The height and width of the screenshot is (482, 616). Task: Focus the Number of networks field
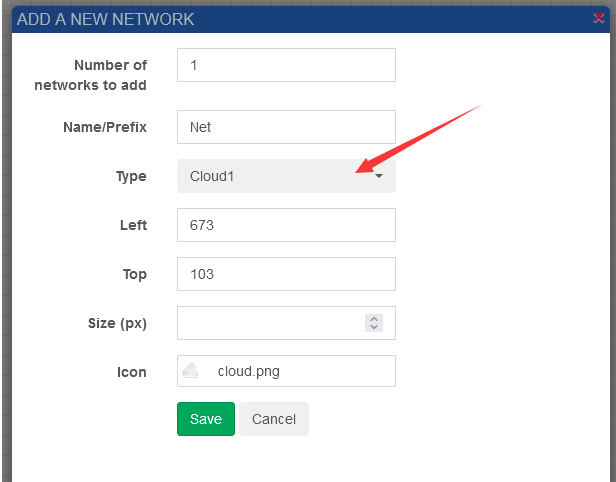(286, 65)
